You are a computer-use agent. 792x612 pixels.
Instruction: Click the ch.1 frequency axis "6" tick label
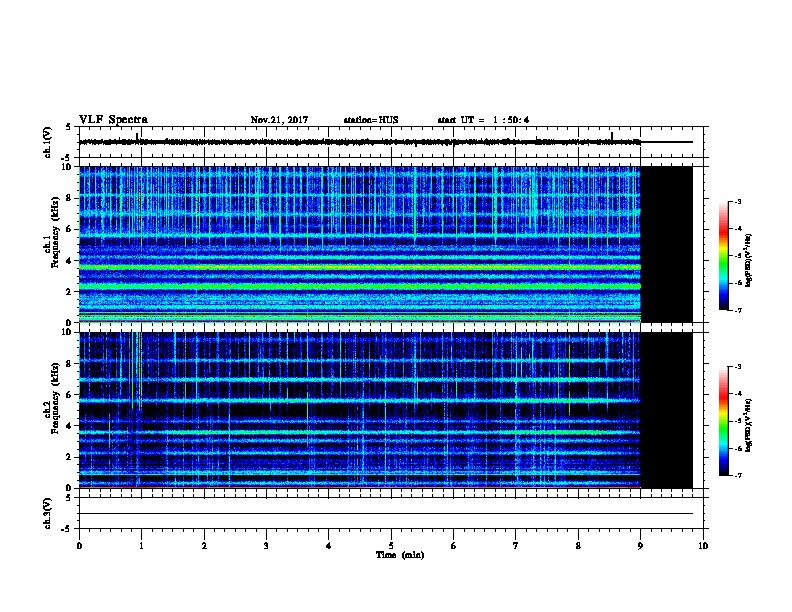[x=69, y=229]
